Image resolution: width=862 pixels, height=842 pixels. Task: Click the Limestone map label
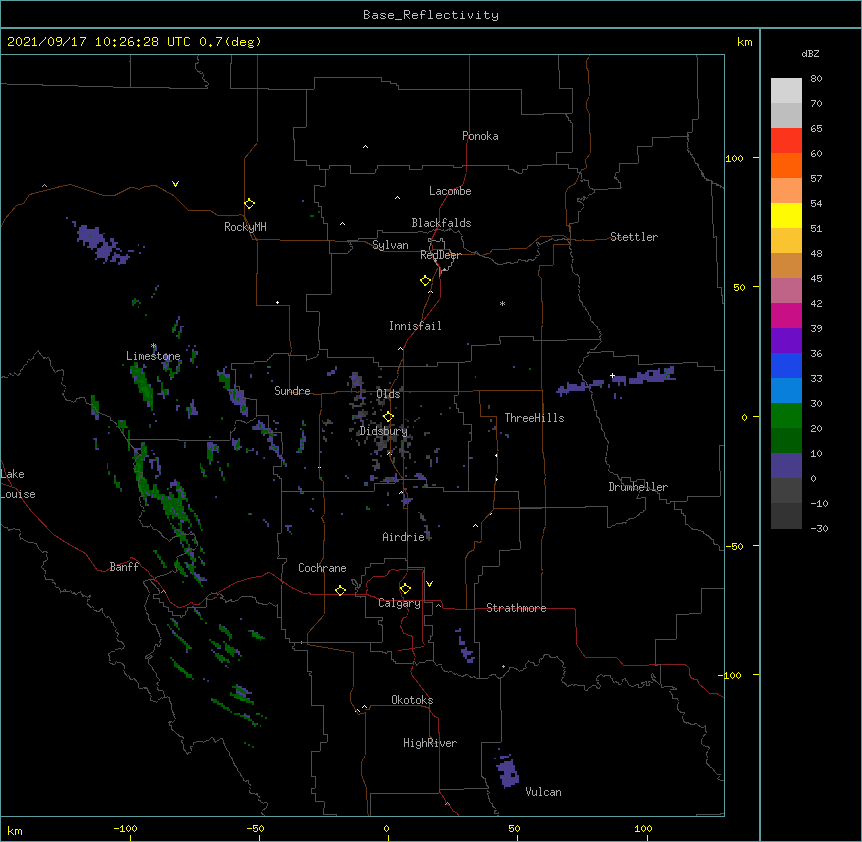[153, 356]
